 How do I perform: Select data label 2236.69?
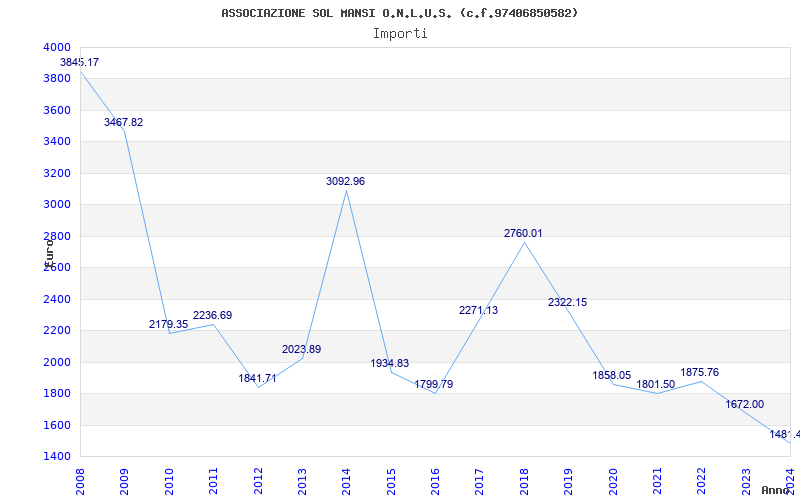(212, 315)
